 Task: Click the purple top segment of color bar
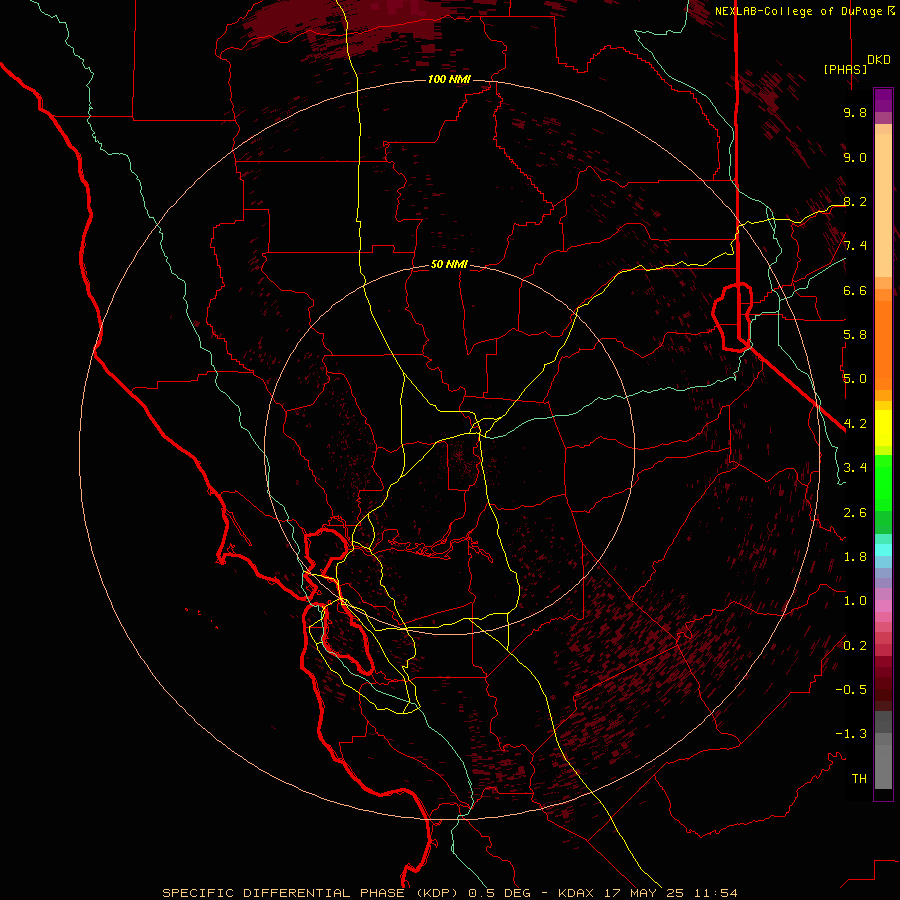[883, 100]
